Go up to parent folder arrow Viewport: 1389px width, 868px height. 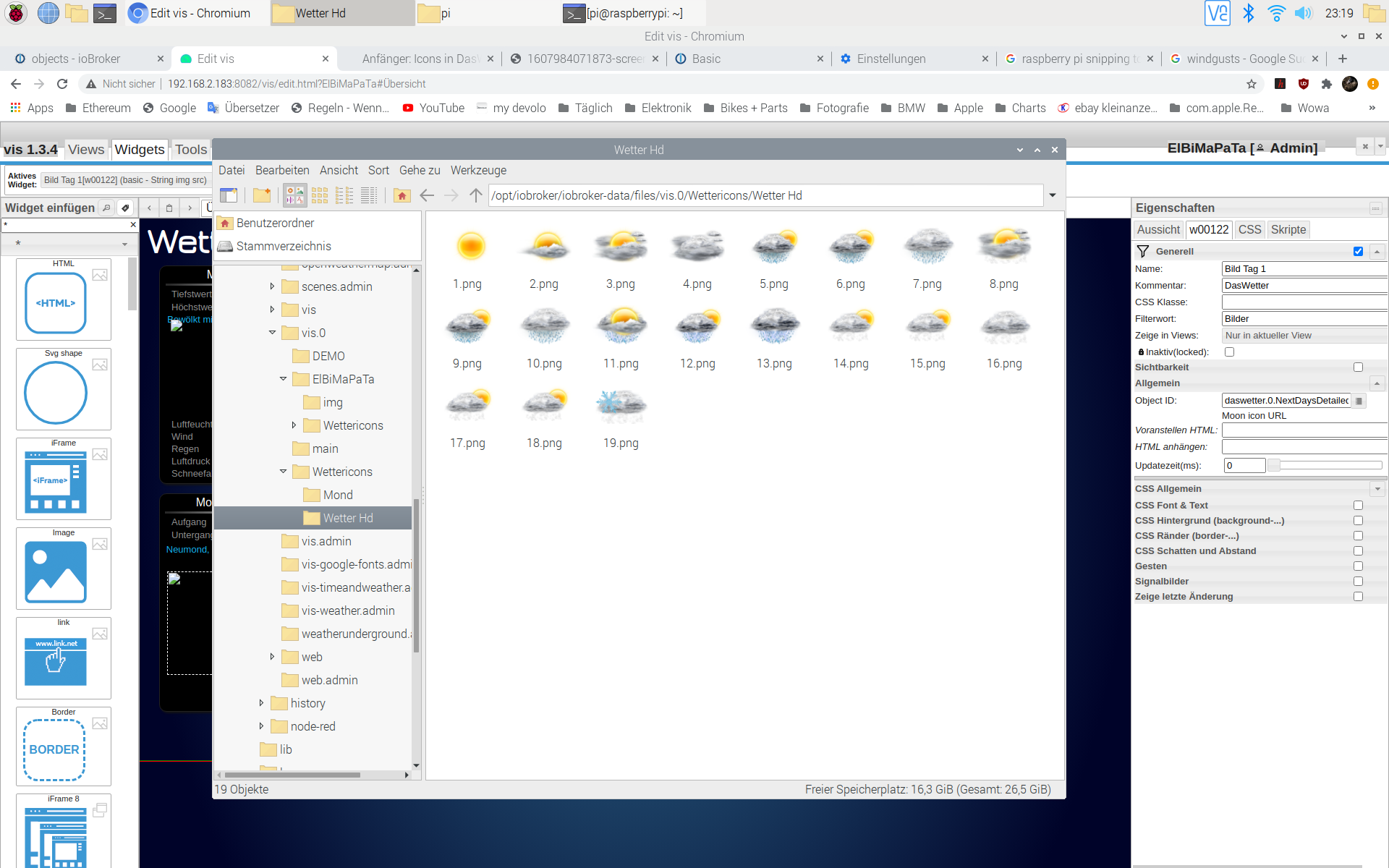click(475, 195)
